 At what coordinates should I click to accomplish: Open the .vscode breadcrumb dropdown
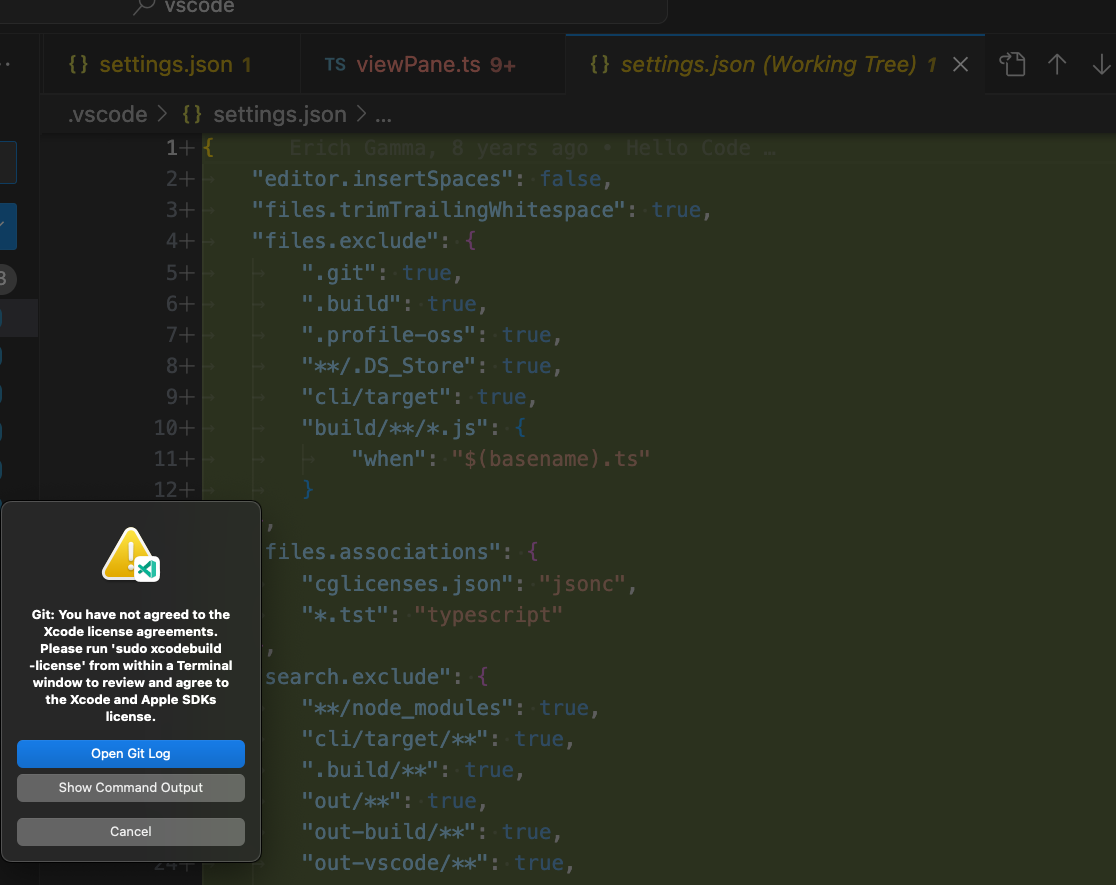click(107, 114)
